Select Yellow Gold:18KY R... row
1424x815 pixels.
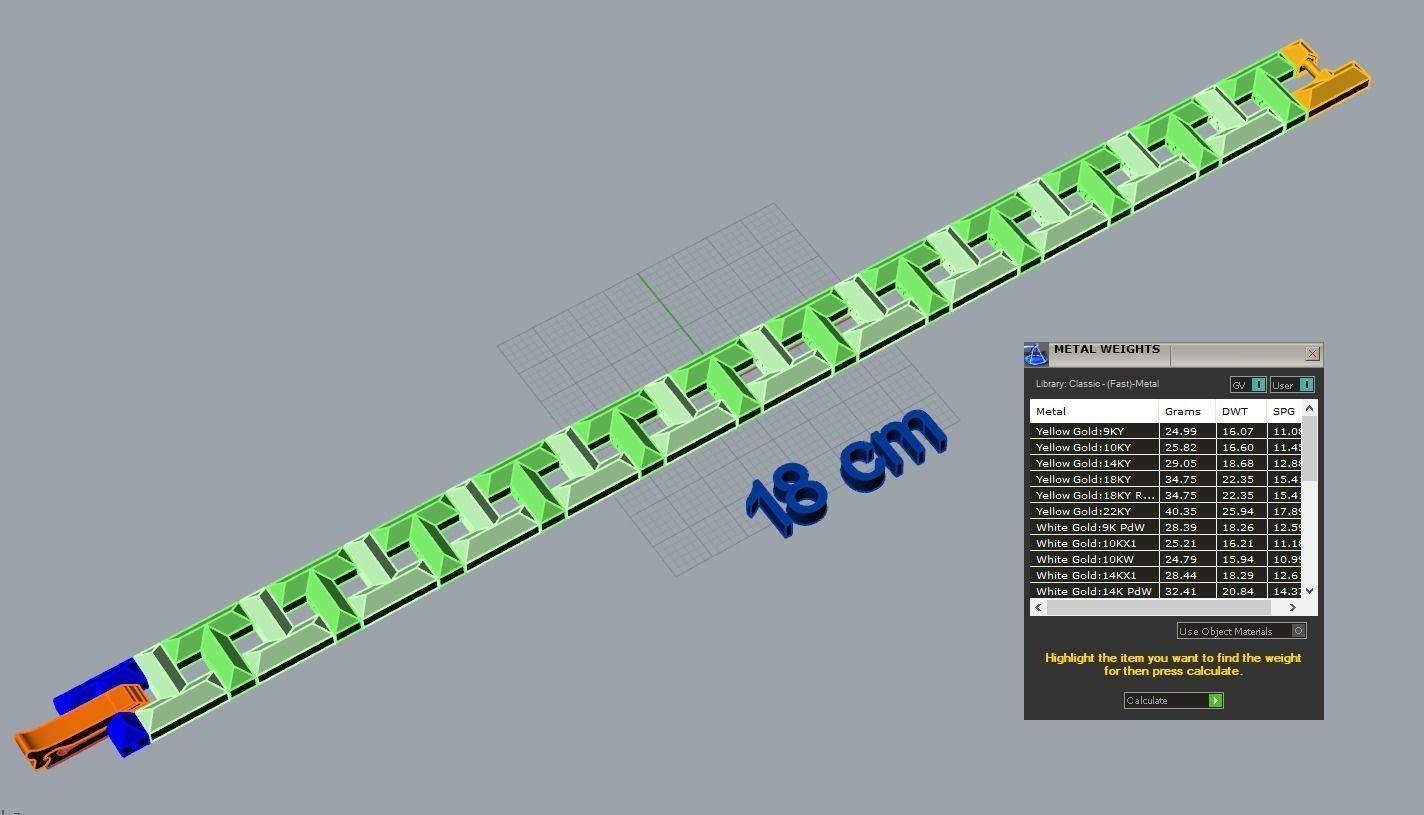[1166, 495]
